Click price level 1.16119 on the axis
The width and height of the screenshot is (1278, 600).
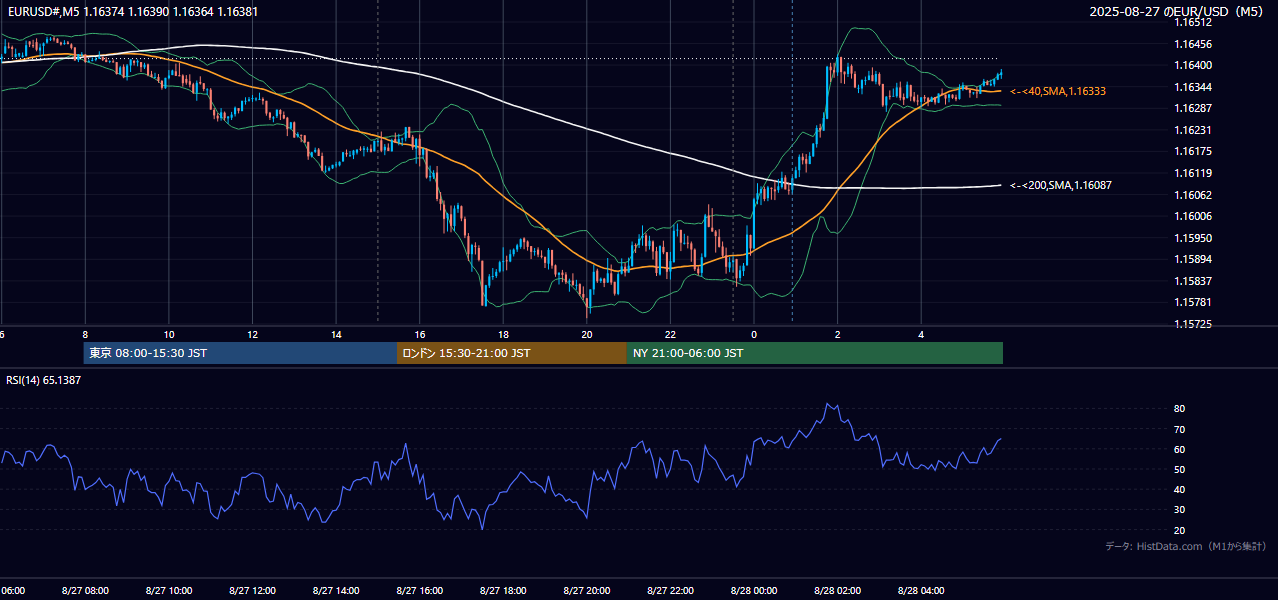pyautogui.click(x=1195, y=173)
